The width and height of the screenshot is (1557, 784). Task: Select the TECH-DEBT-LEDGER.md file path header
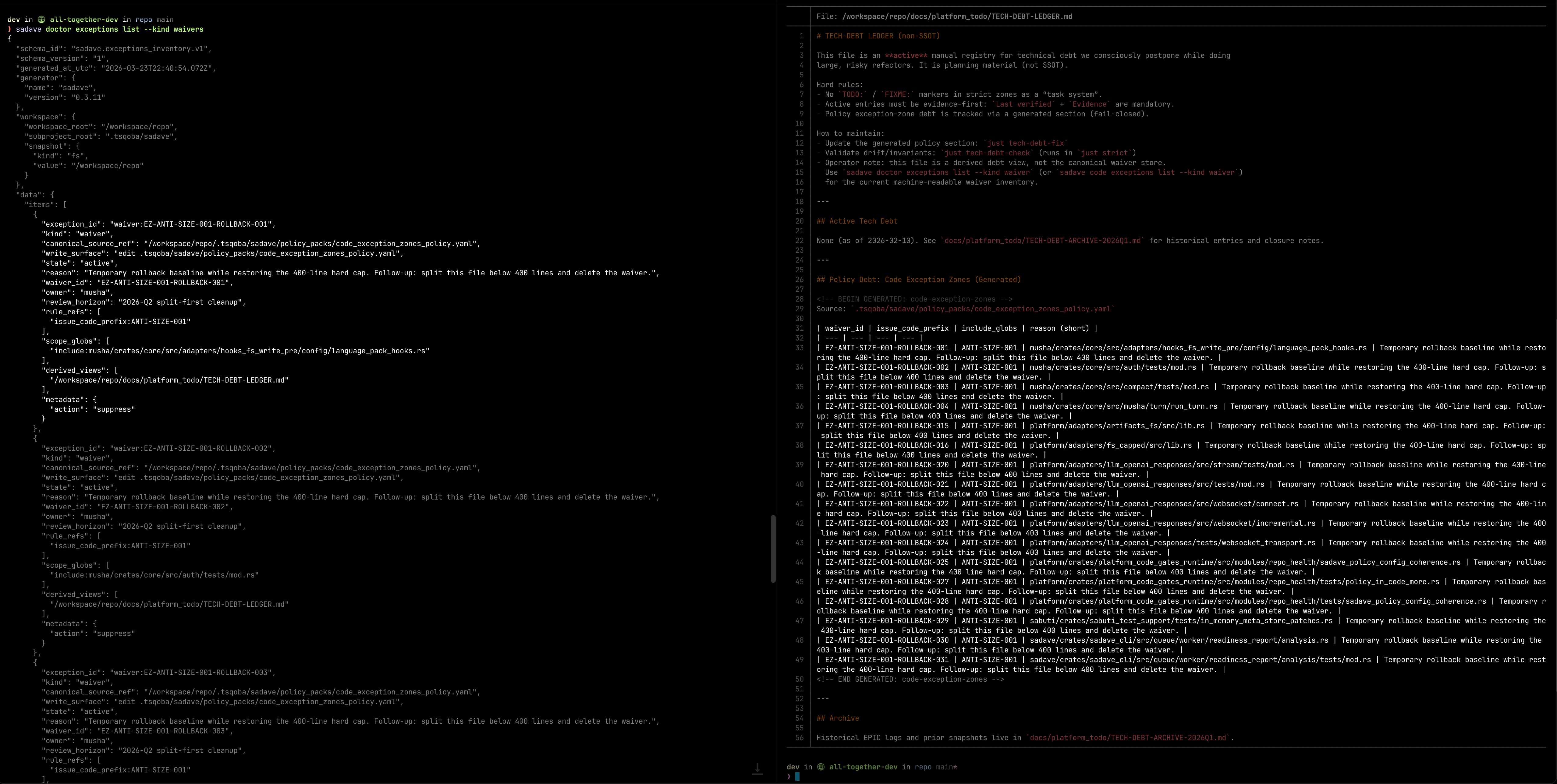click(943, 16)
